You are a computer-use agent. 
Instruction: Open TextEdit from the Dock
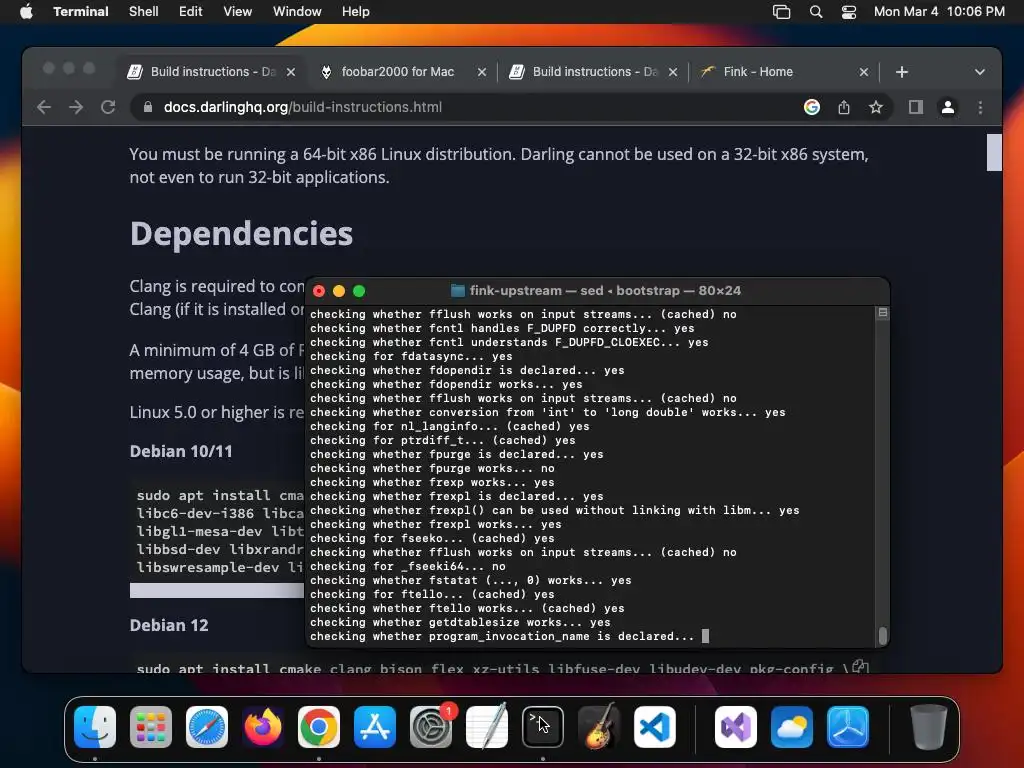tap(487, 727)
